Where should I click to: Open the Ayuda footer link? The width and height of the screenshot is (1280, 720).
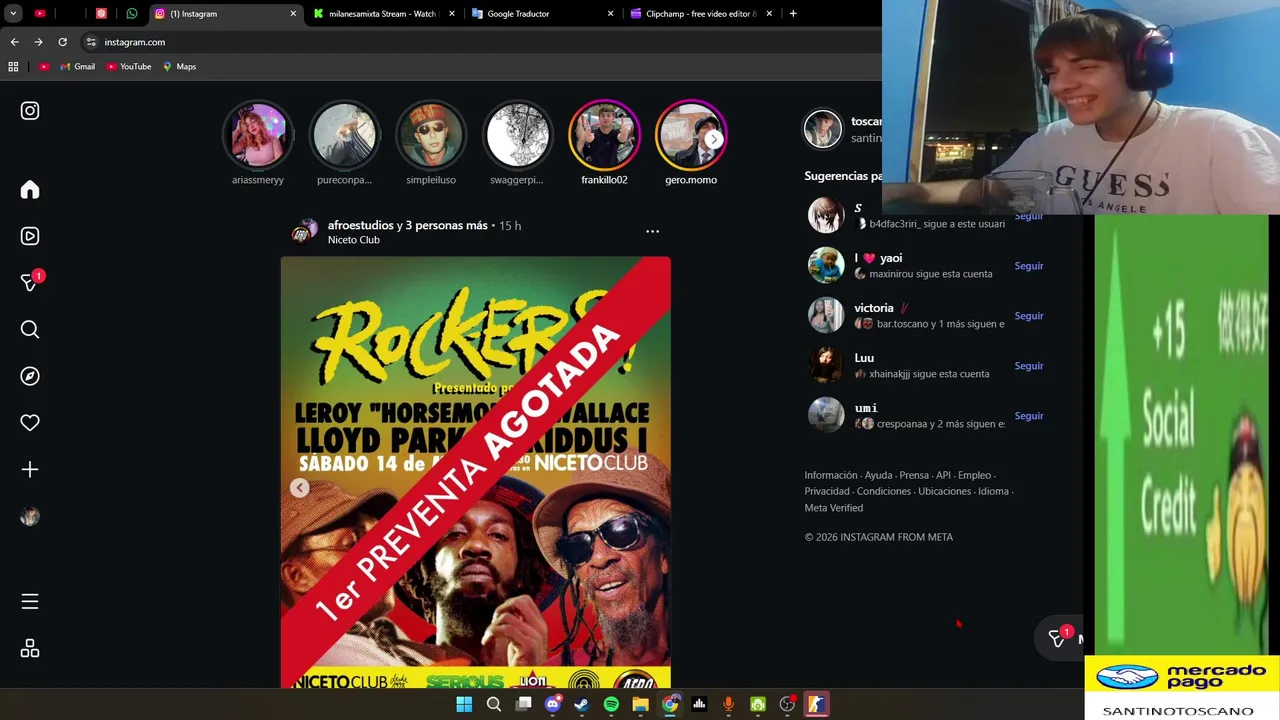tap(878, 475)
